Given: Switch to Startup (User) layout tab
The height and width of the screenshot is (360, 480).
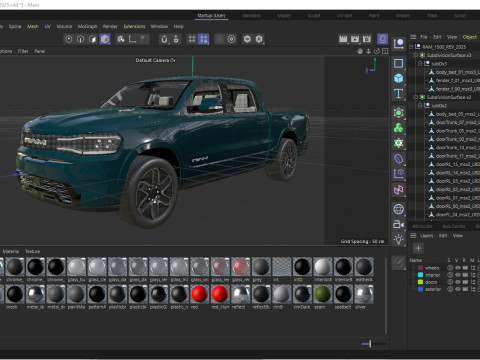Looking at the screenshot, I should point(211,15).
